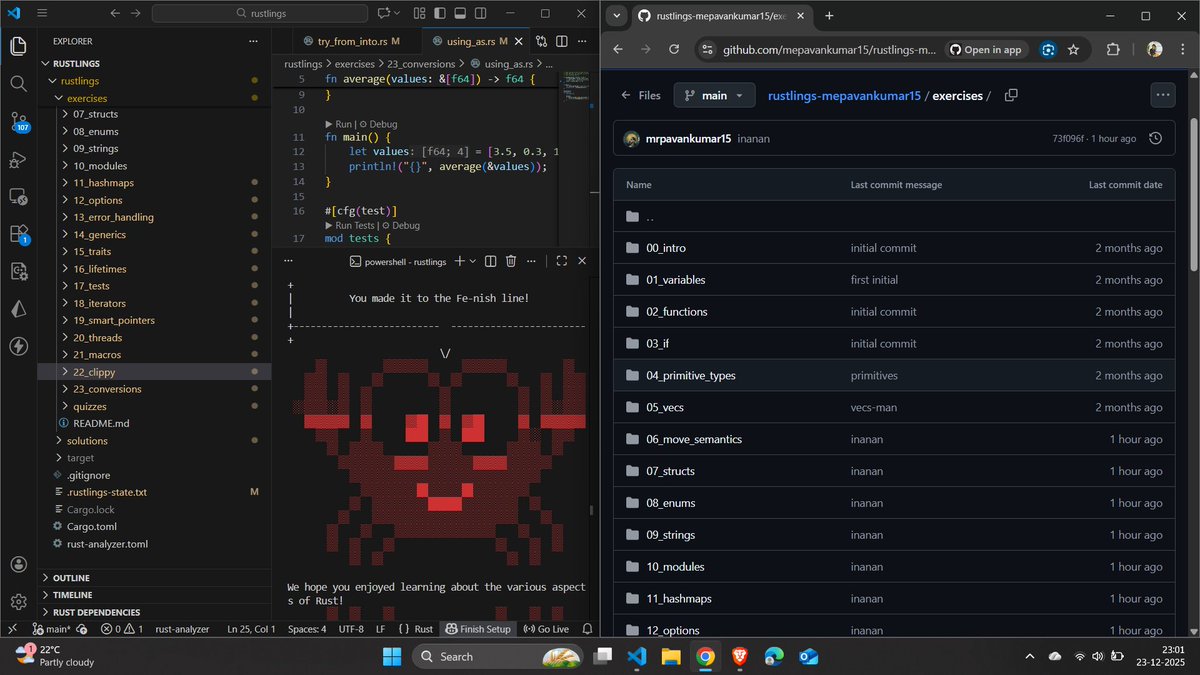Image resolution: width=1200 pixels, height=675 pixels.
Task: Bookmark this page with the star icon
Action: pyautogui.click(x=1073, y=49)
